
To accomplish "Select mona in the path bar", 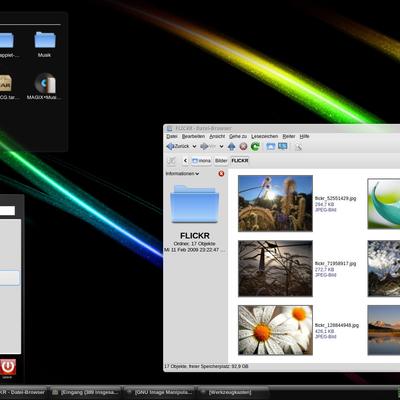I will [x=201, y=161].
